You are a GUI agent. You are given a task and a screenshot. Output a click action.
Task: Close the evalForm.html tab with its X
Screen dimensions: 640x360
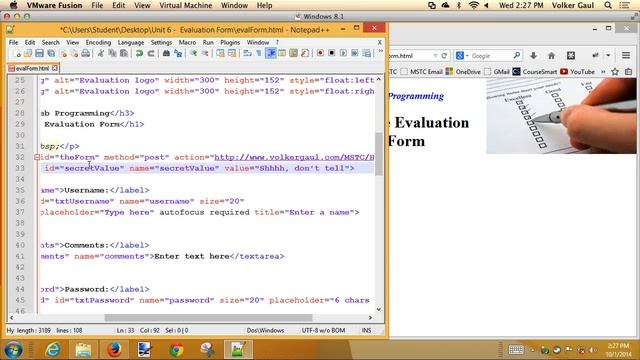55,68
